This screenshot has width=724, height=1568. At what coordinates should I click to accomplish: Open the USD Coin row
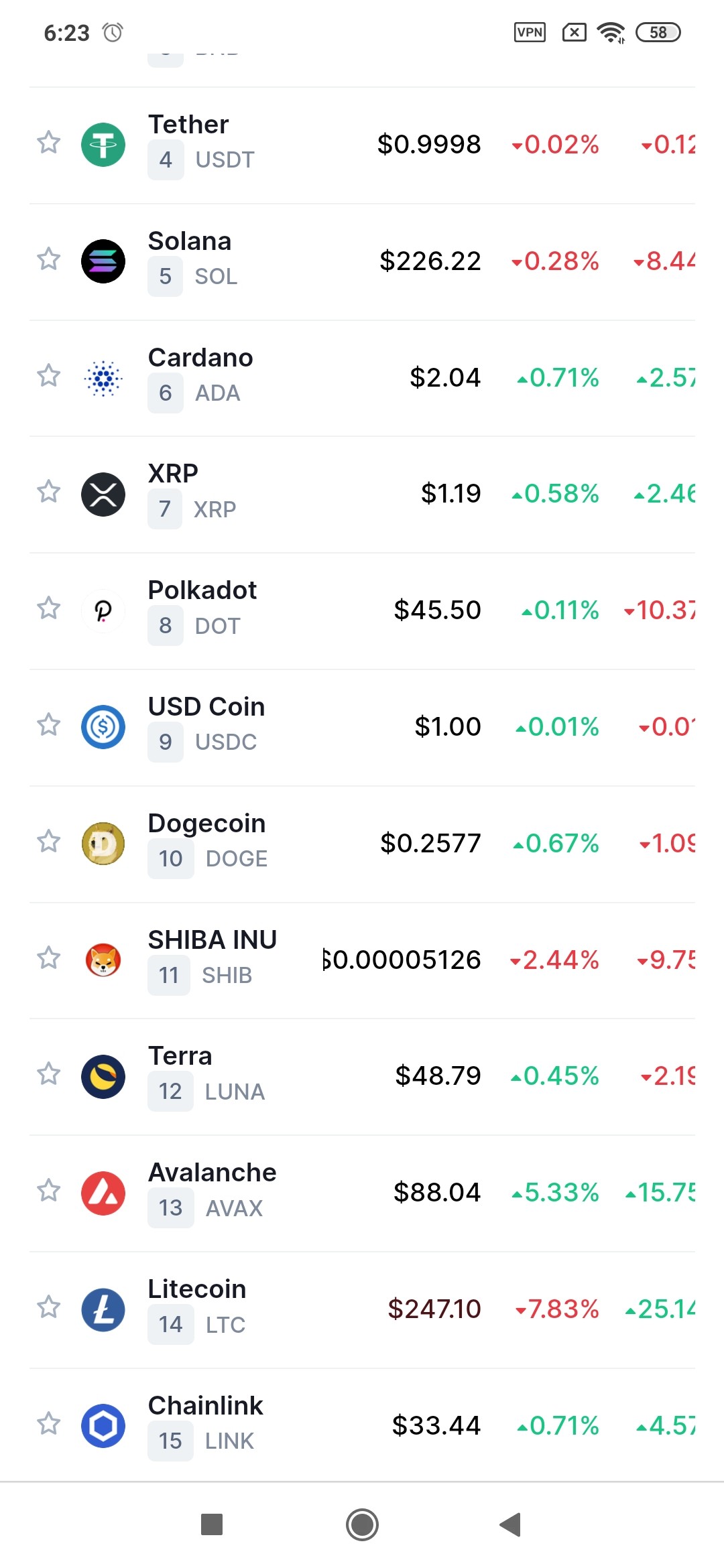point(362,727)
